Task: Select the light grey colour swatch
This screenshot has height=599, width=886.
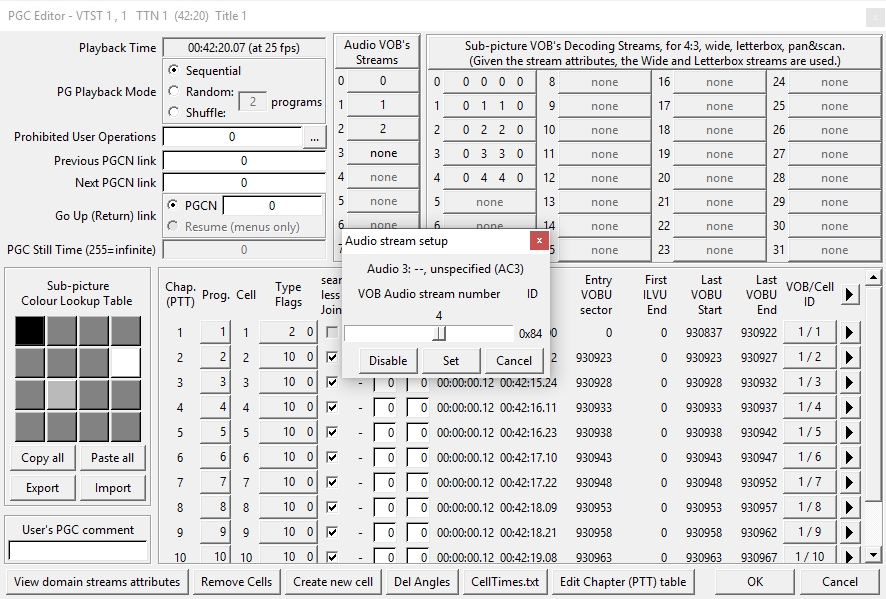Action: tap(62, 394)
